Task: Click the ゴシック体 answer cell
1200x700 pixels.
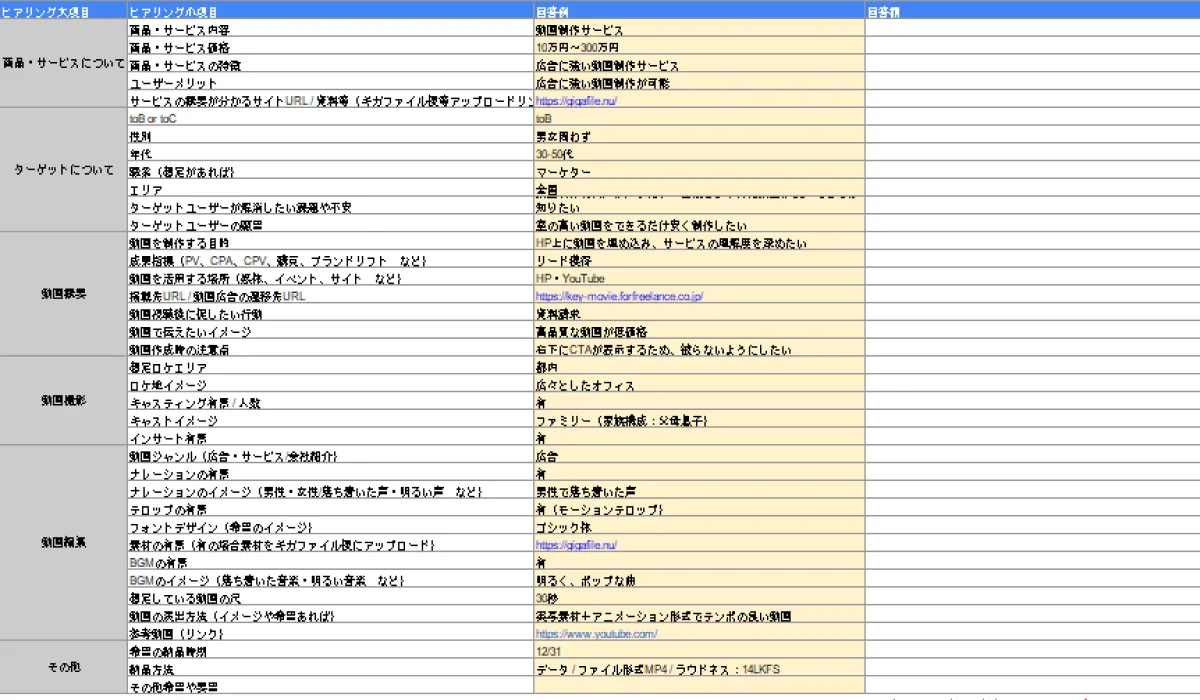Action: [699, 527]
